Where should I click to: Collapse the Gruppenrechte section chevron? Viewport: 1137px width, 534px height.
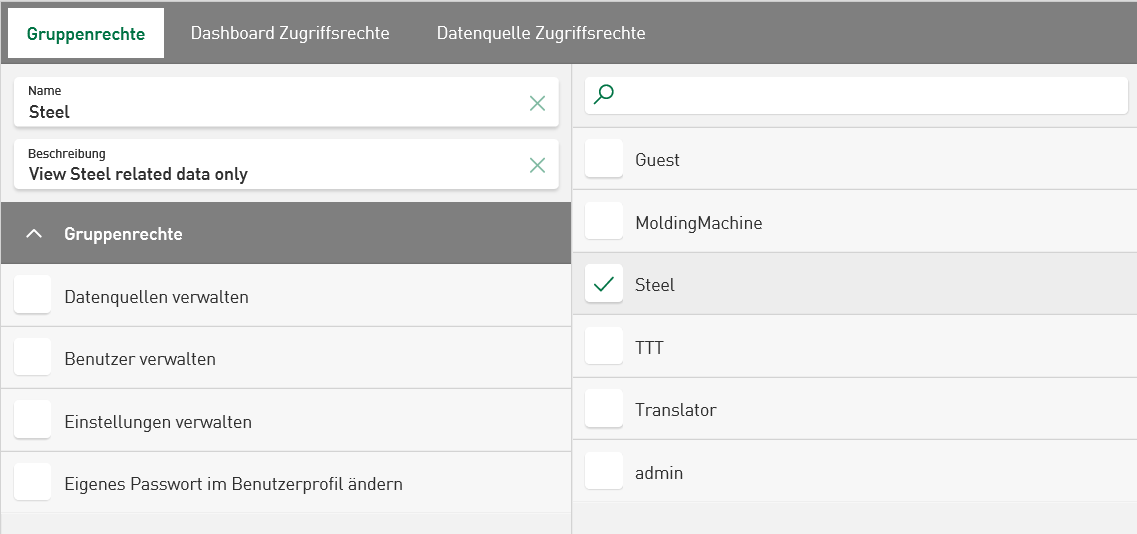point(34,234)
